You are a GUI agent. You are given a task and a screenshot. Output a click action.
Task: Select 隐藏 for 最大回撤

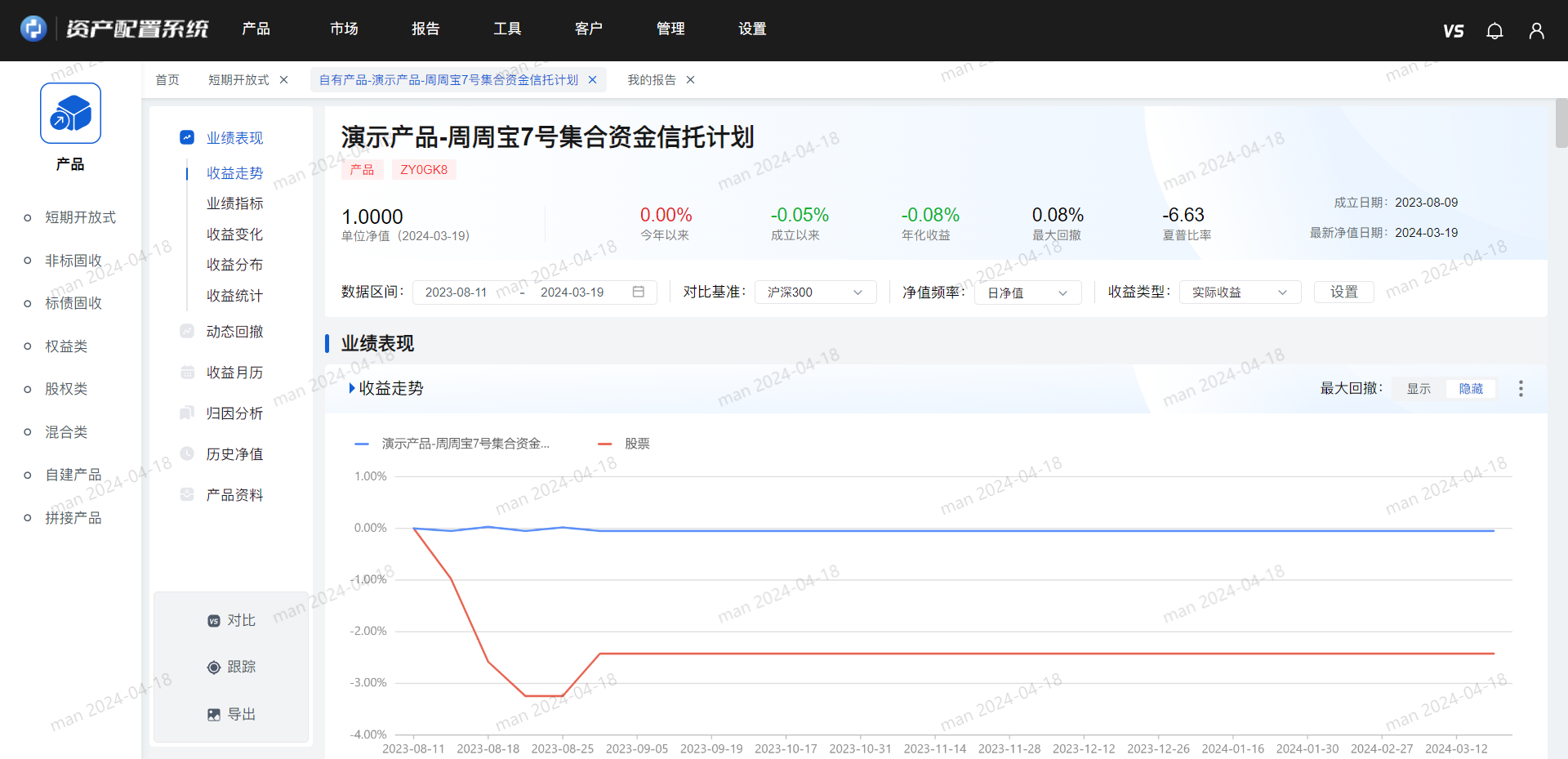1471,389
